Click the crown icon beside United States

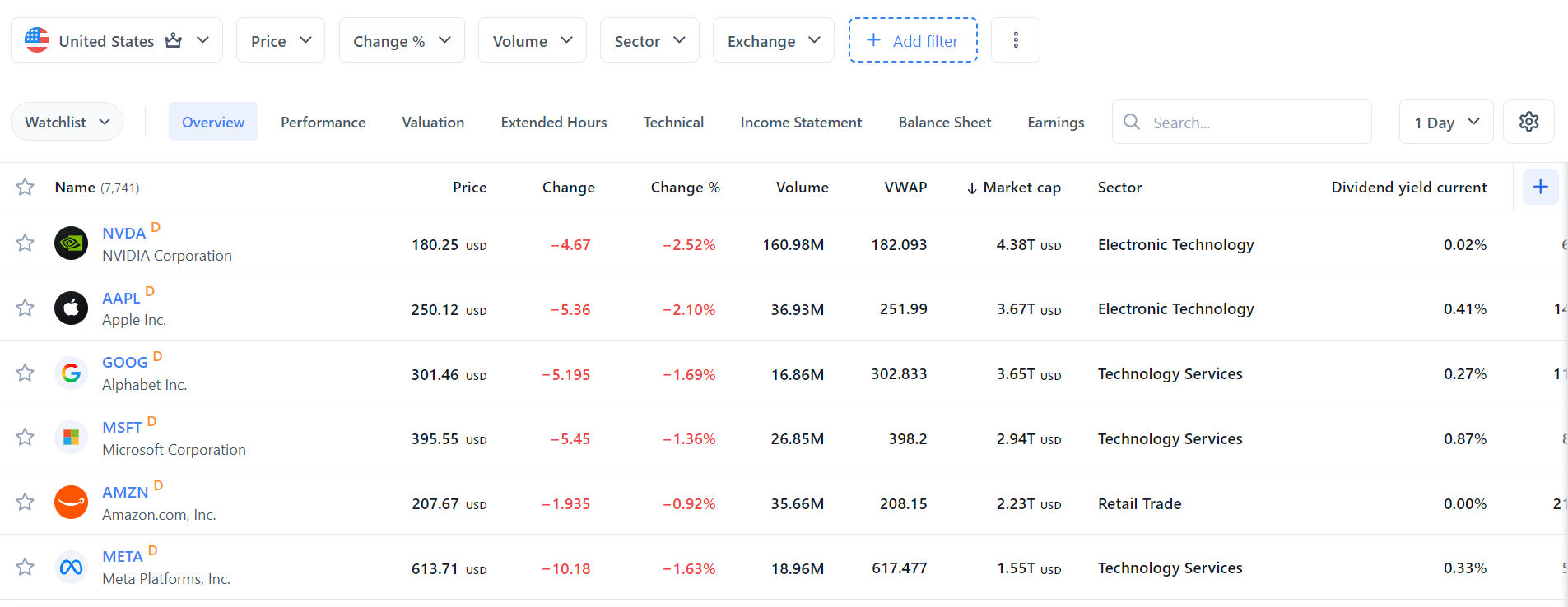tap(173, 40)
